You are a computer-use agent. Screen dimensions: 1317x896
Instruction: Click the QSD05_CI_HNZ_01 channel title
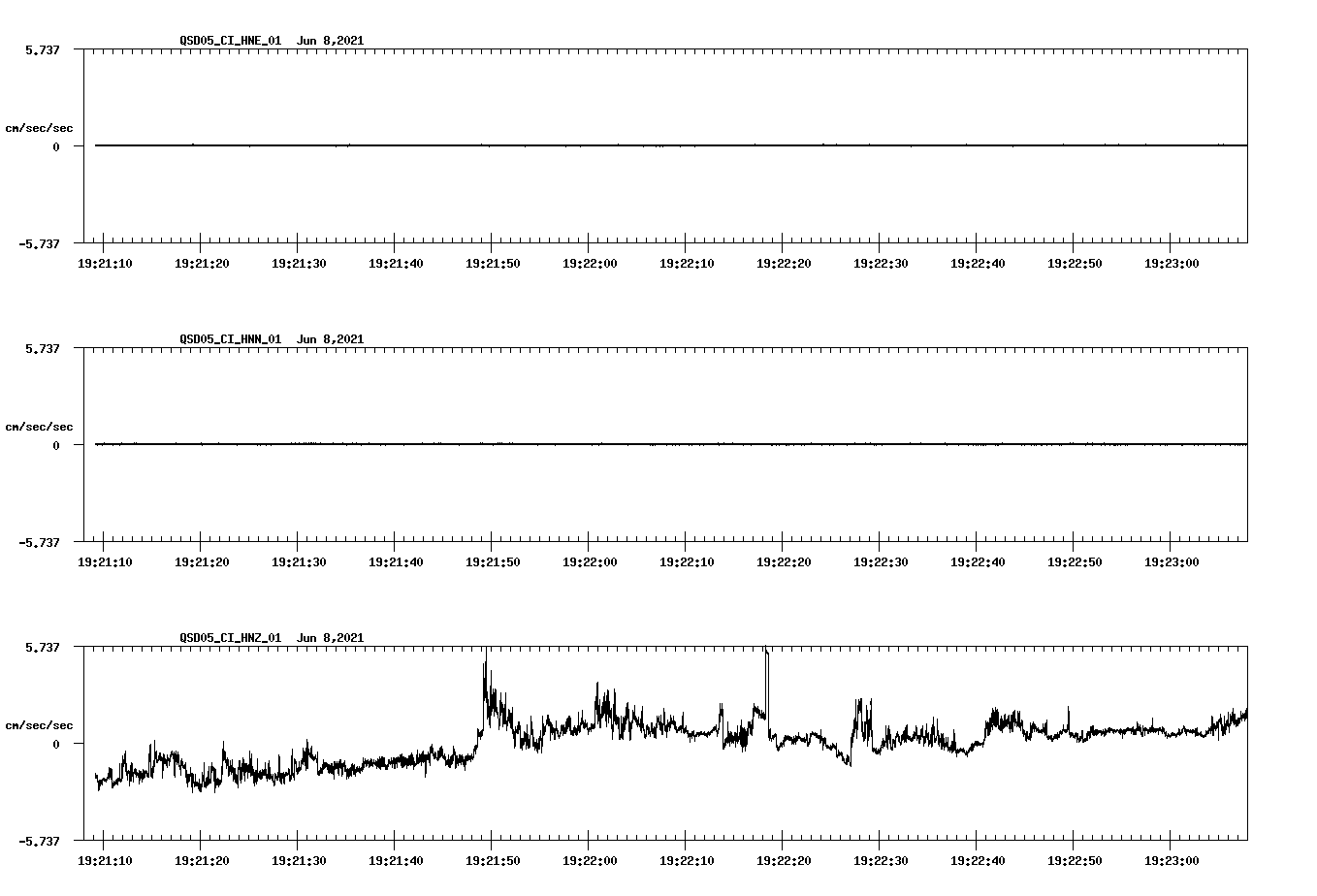tap(231, 638)
